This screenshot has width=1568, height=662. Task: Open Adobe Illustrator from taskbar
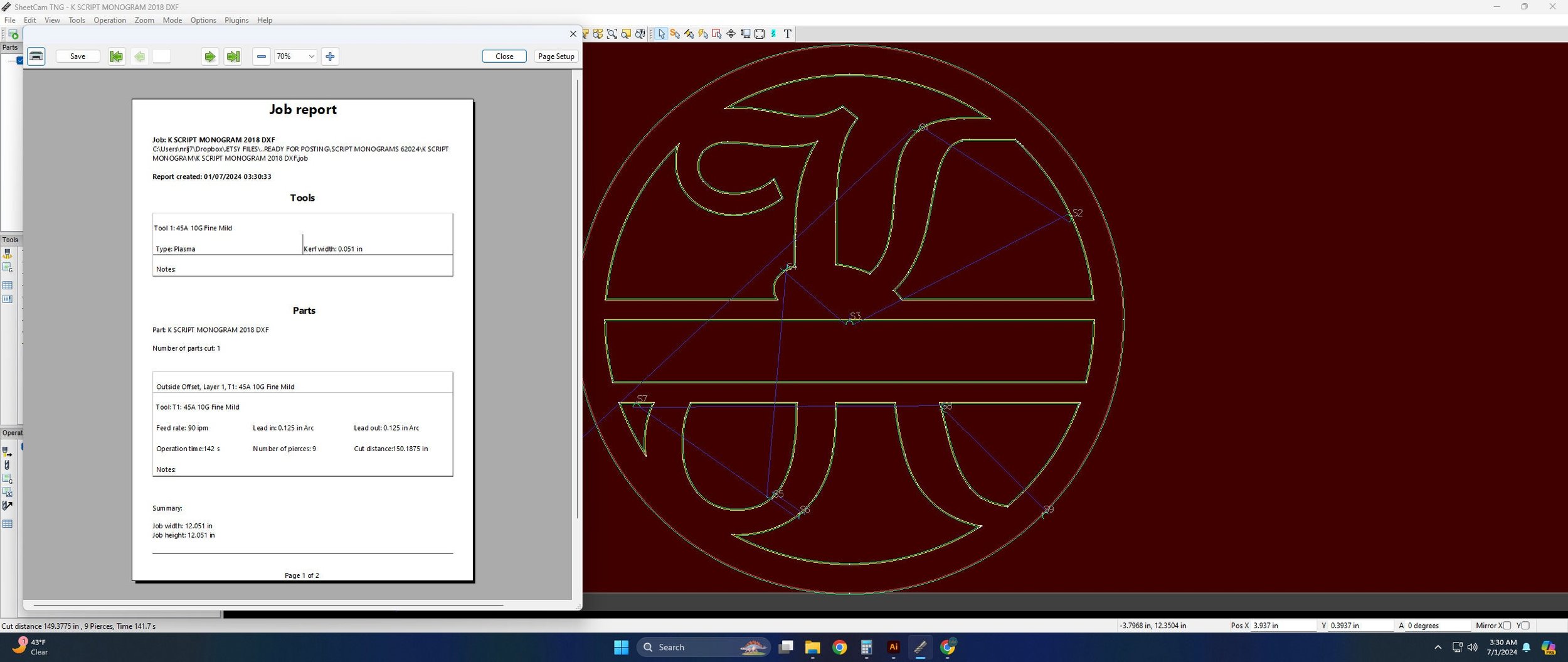(893, 648)
